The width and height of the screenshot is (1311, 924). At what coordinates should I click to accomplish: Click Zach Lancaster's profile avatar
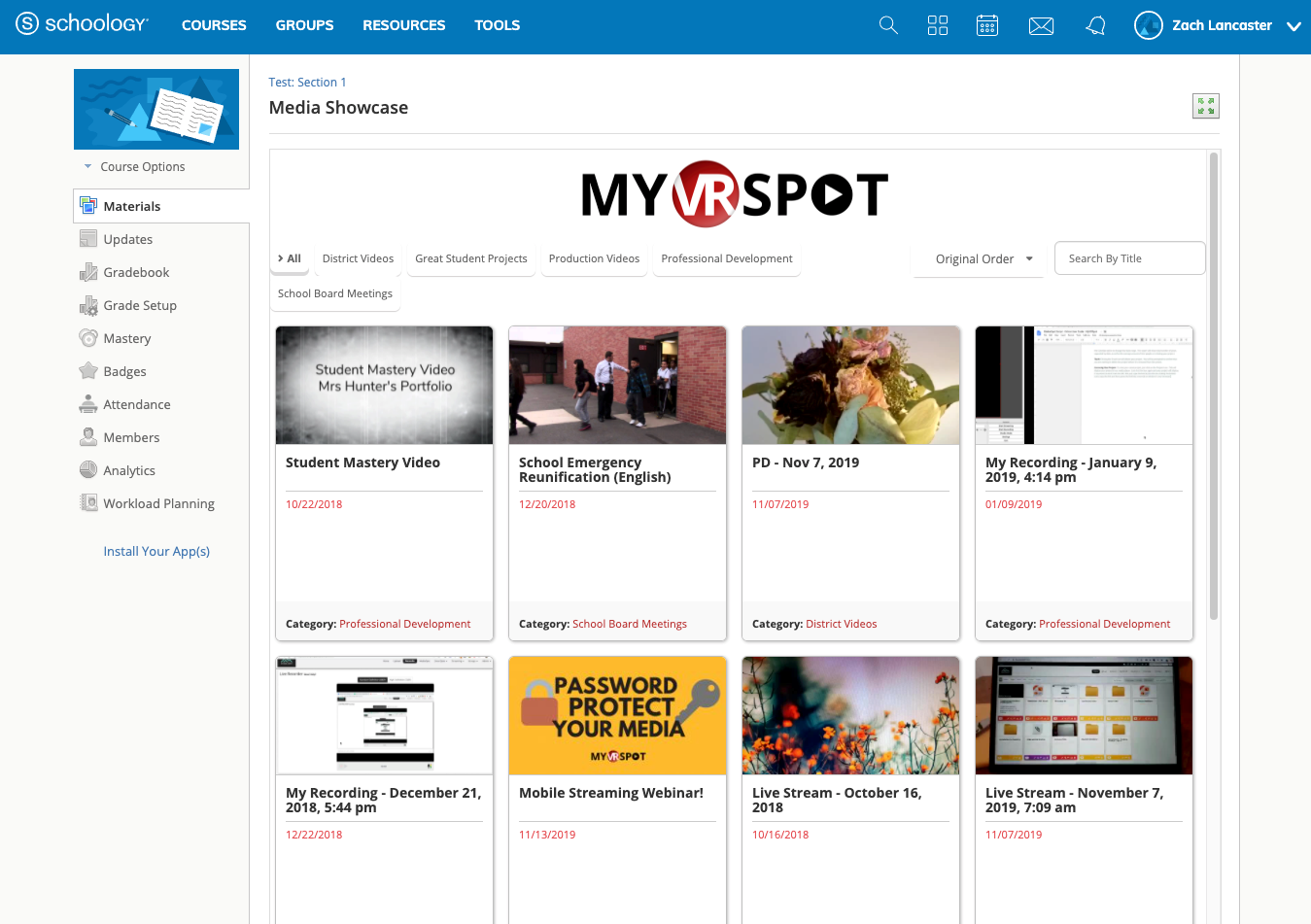pos(1149,25)
